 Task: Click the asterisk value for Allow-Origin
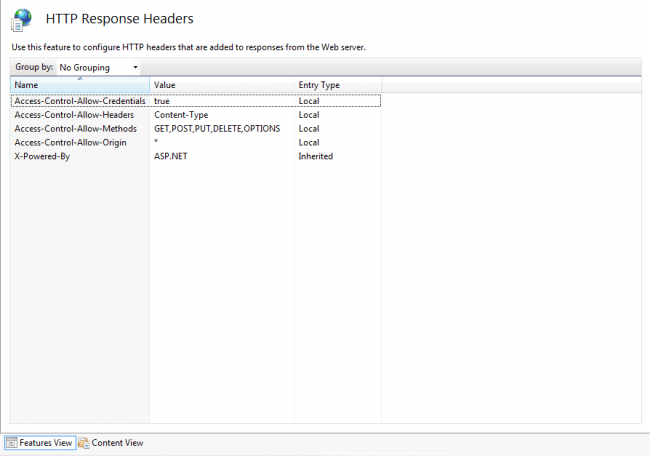click(156, 142)
